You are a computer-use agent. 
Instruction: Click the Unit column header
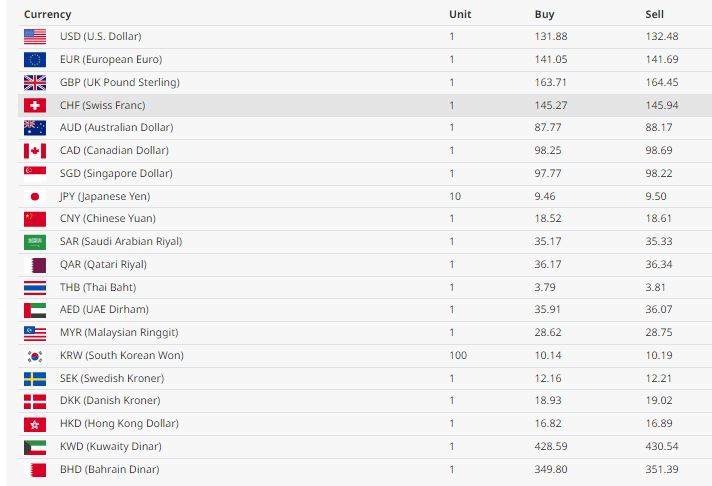point(460,15)
